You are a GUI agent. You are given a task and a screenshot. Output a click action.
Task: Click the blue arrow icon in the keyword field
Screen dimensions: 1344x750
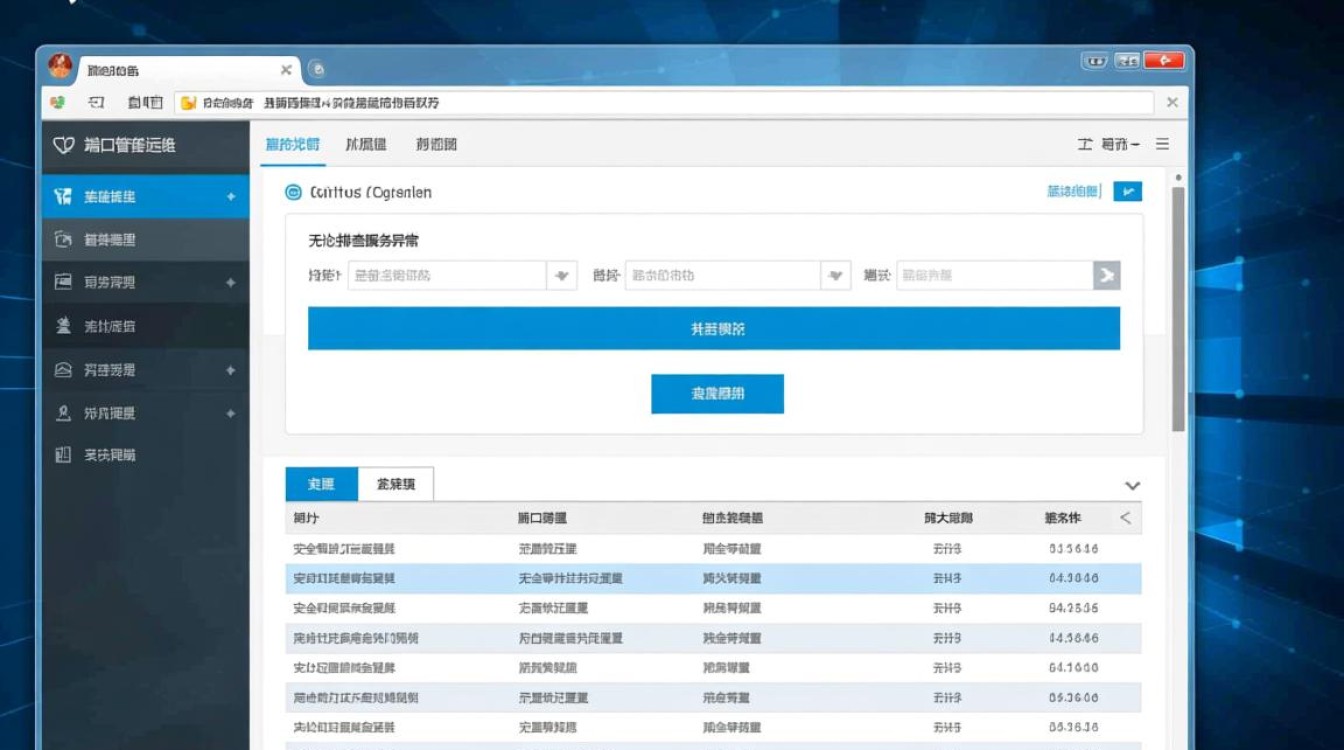[1106, 275]
